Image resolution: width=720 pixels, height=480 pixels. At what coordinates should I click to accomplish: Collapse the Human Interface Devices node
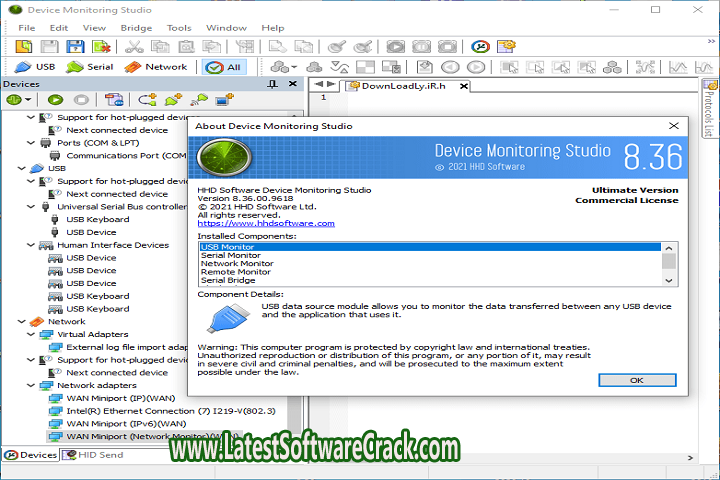[x=31, y=245]
